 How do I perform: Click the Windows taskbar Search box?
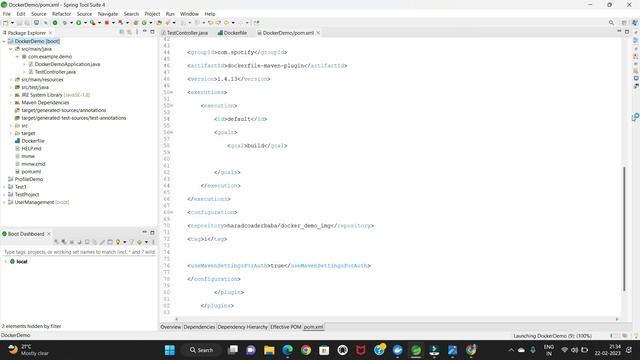click(202, 350)
